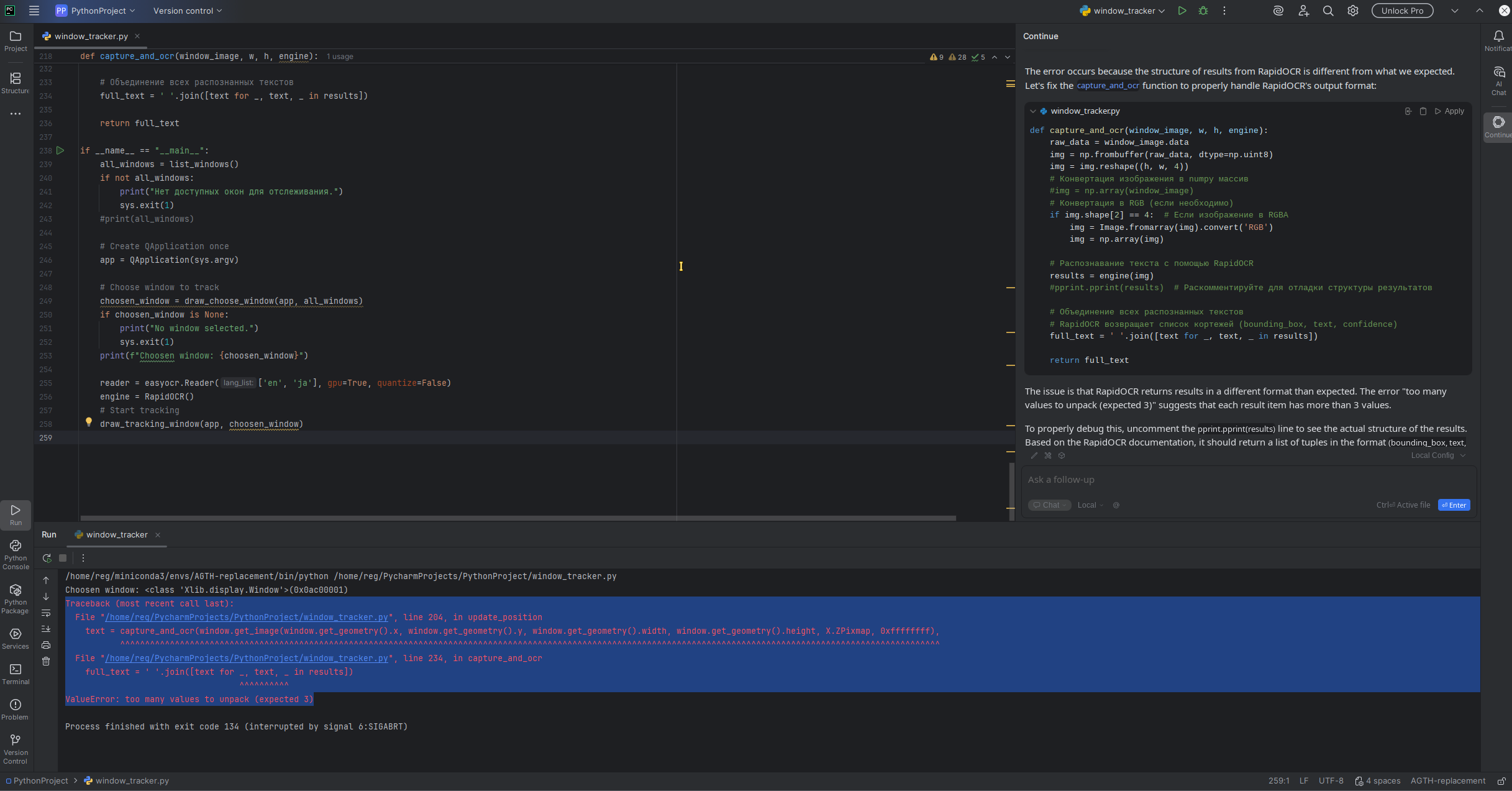Screen dimensions: 1512x791
Task: Open PythonProject project dropdown
Action: coord(94,11)
